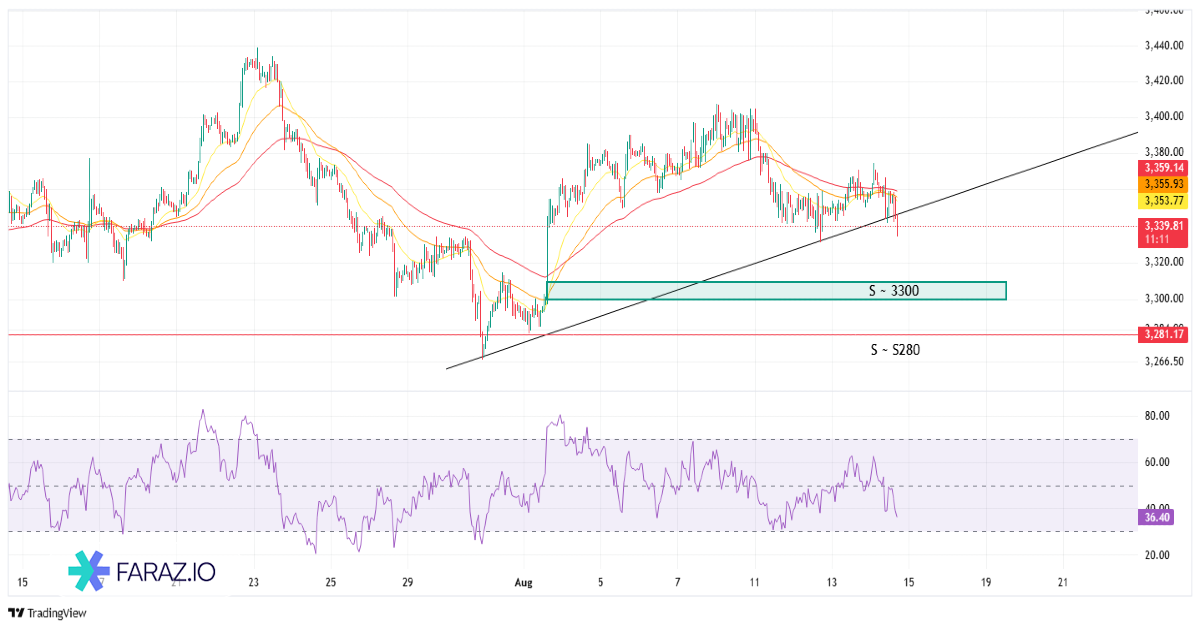Click the TradingView text link
Screen dimensions: 1200x630
coord(55,613)
